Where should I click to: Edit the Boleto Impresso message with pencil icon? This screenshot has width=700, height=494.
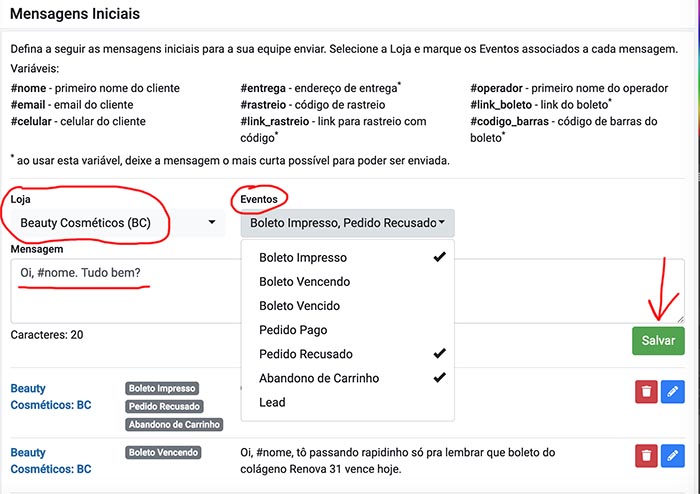672,392
